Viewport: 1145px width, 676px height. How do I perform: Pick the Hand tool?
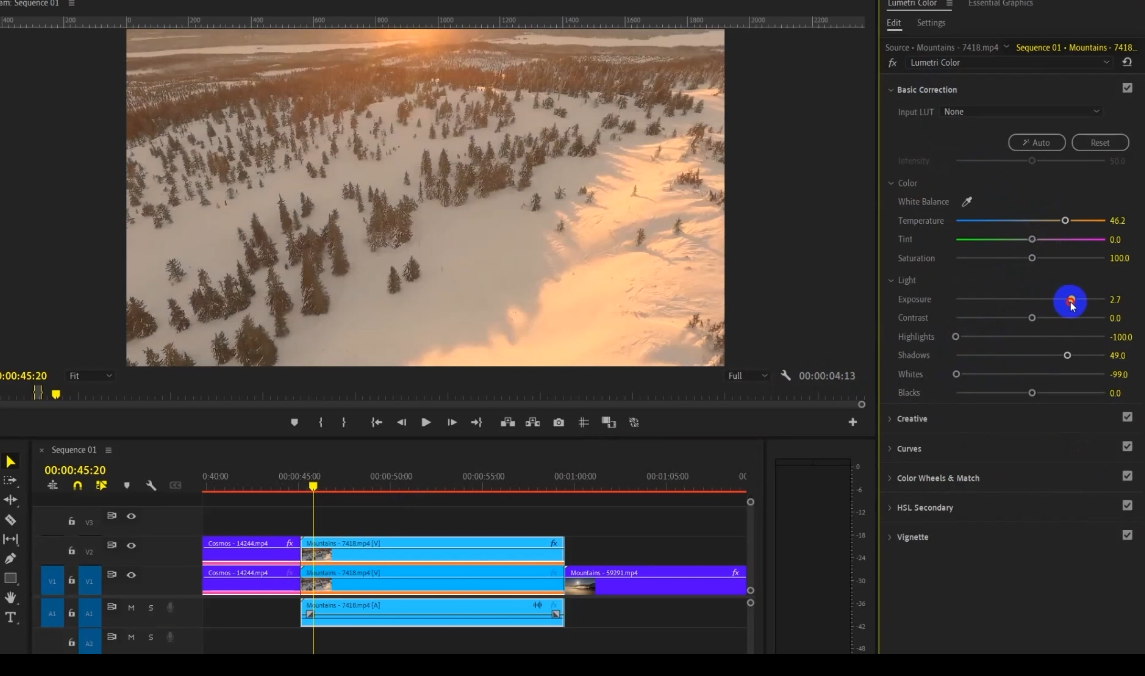(11, 597)
